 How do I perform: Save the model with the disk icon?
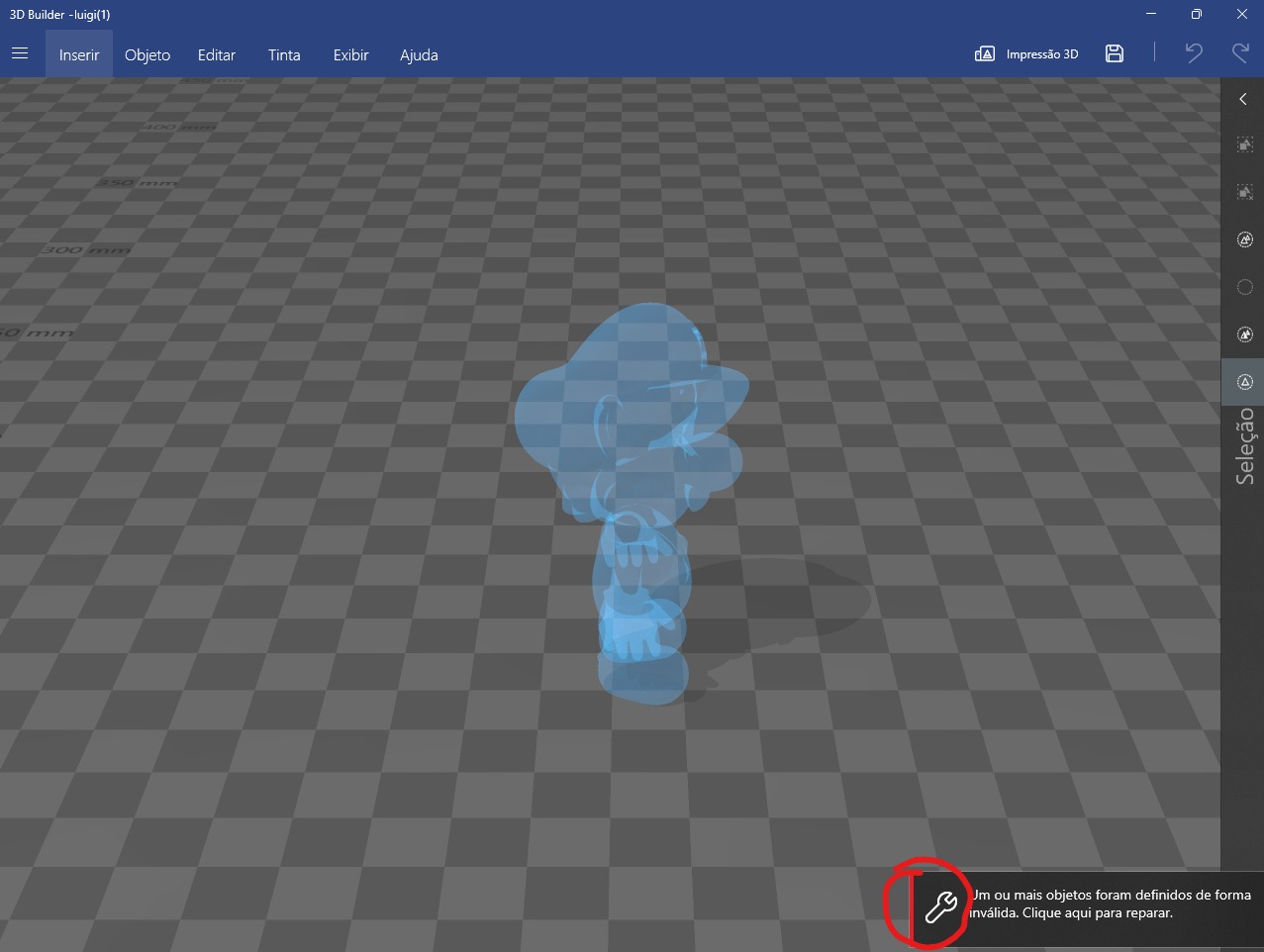click(1115, 54)
